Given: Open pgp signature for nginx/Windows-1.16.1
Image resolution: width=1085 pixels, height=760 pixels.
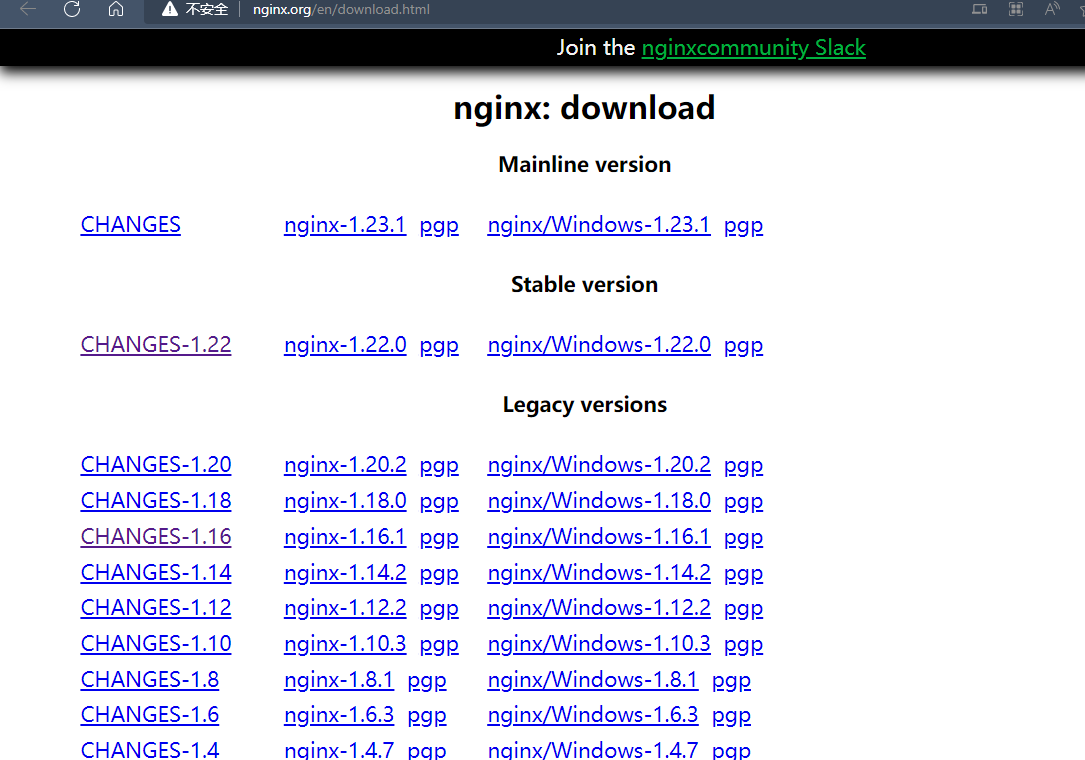Looking at the screenshot, I should pos(743,538).
